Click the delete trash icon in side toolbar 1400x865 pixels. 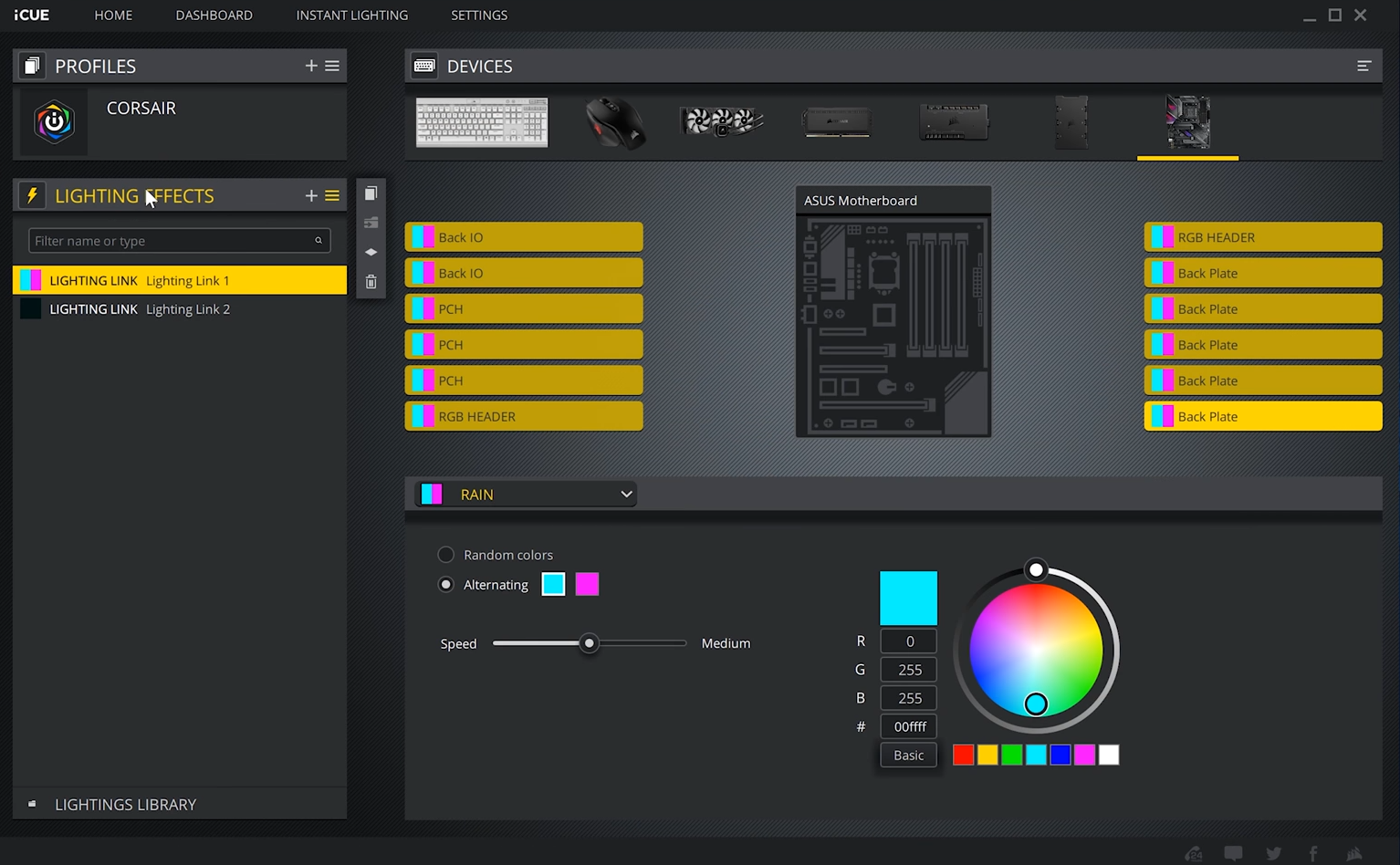371,282
